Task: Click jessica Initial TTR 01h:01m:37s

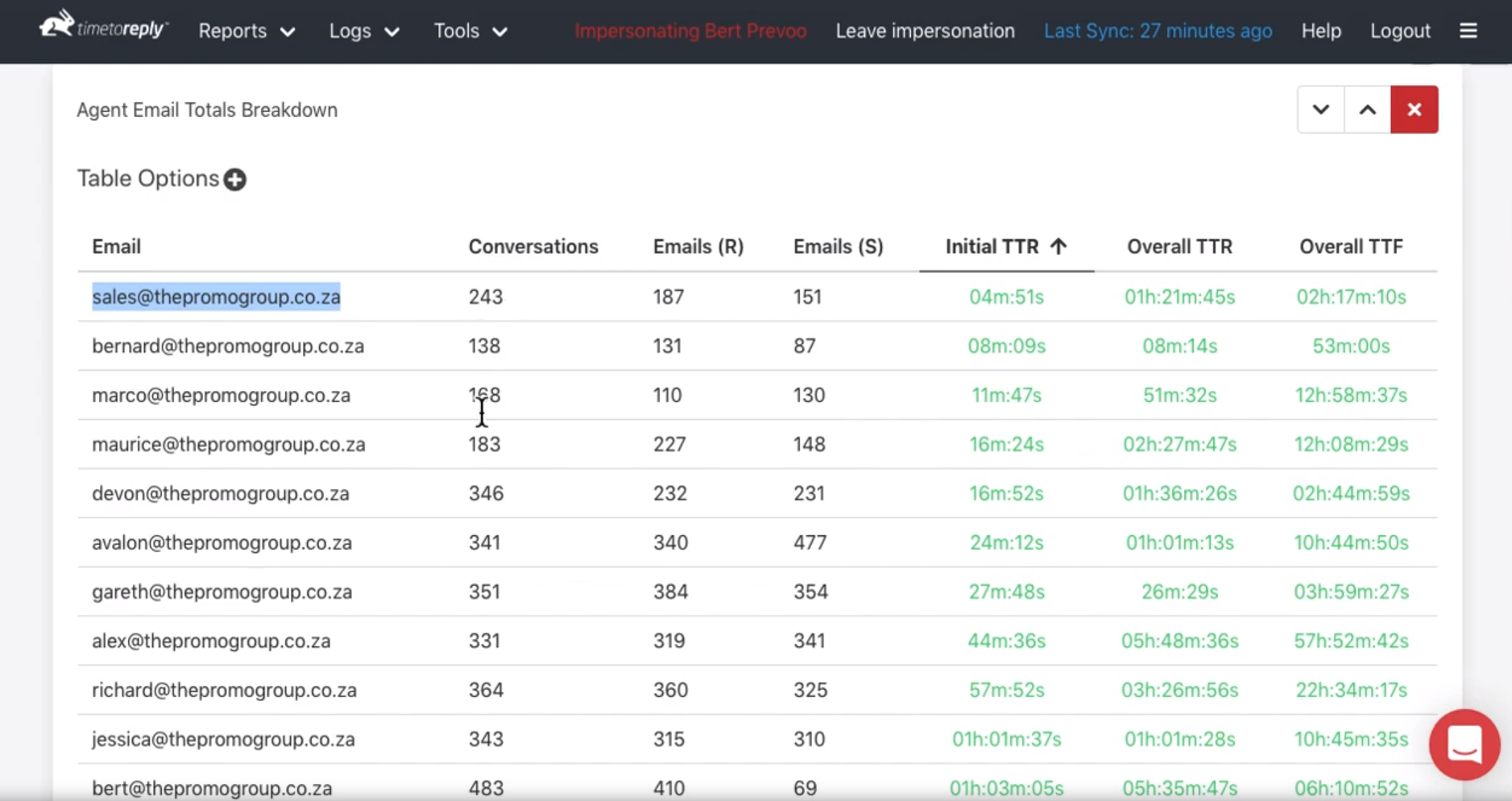Action: tap(1006, 739)
